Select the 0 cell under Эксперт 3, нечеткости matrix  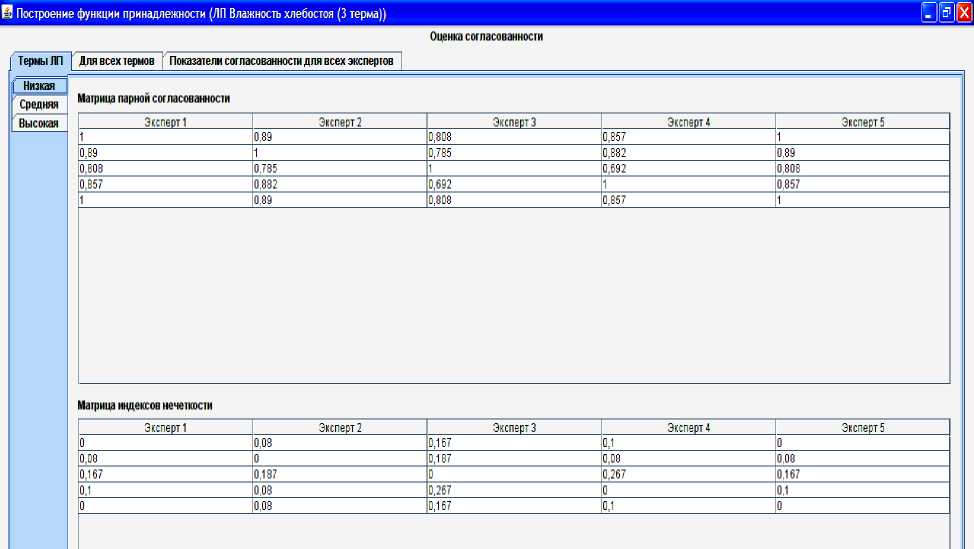pos(514,474)
